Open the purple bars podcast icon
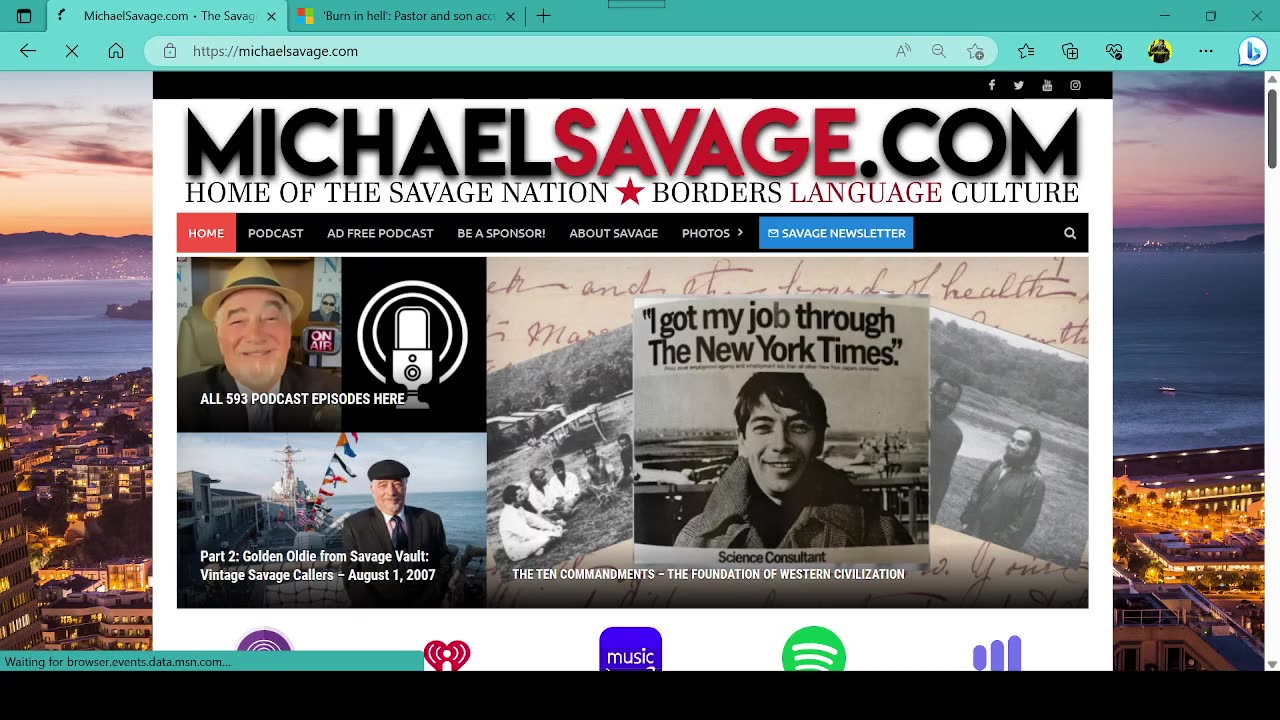 point(997,653)
